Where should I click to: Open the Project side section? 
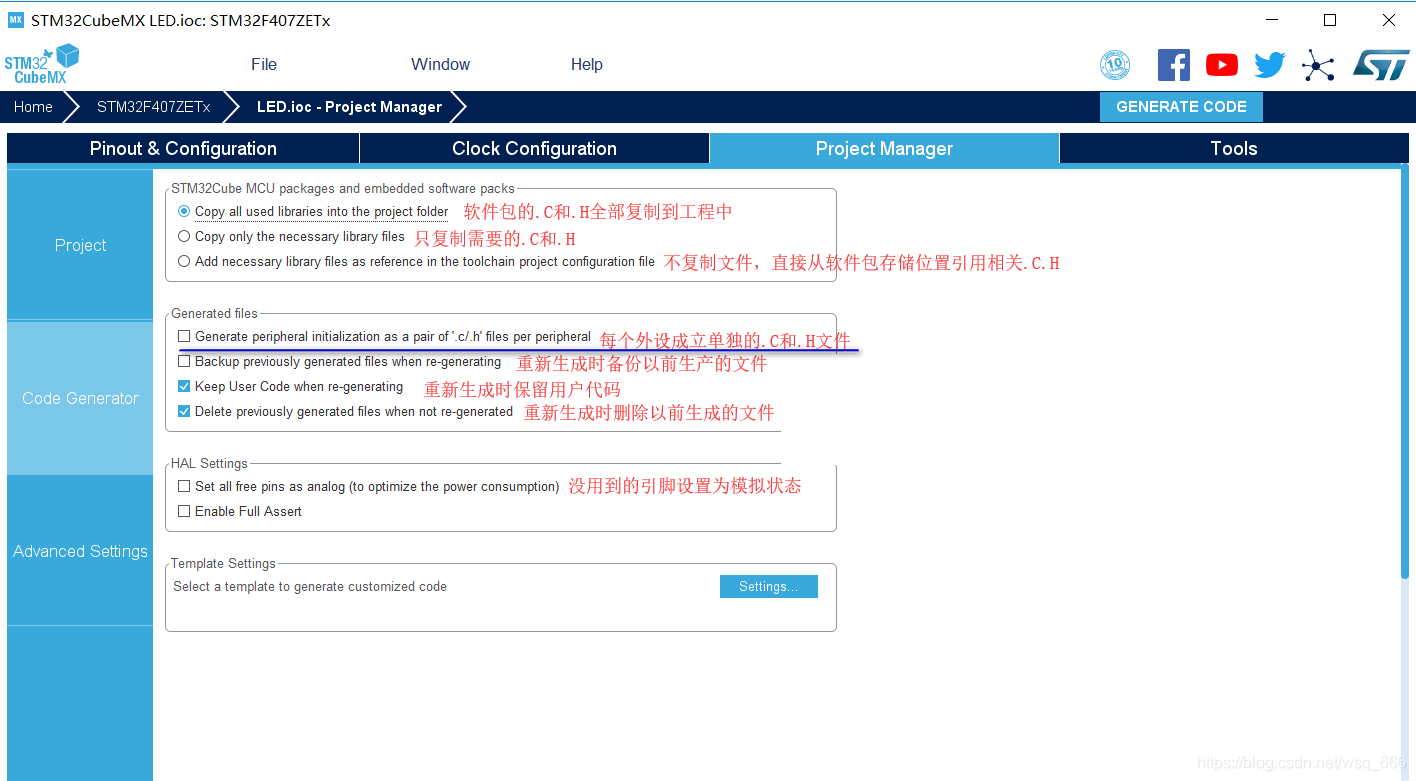pyautogui.click(x=80, y=245)
